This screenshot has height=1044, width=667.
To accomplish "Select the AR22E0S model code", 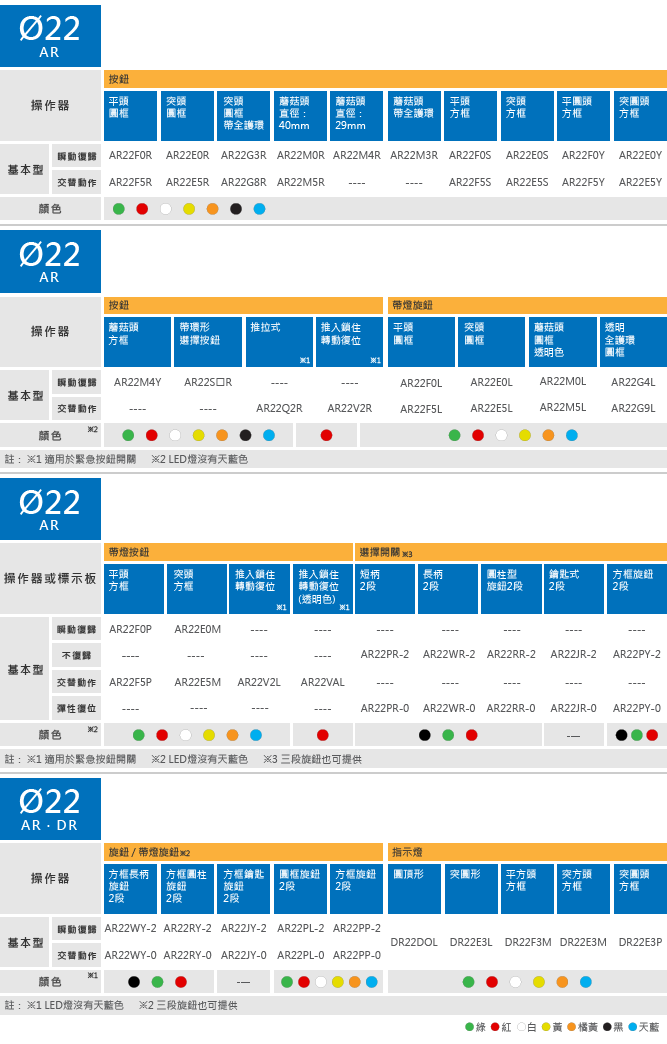I will (x=527, y=155).
